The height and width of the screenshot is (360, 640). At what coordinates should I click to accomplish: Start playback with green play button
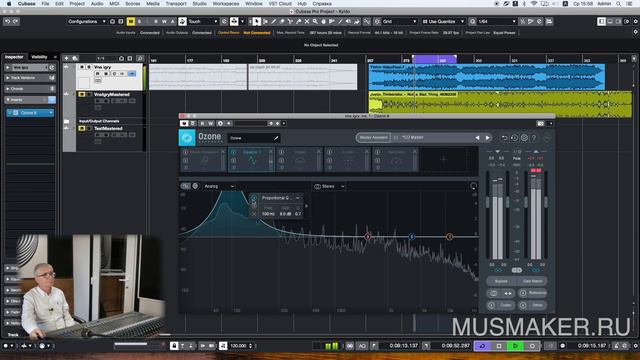click(x=516, y=346)
